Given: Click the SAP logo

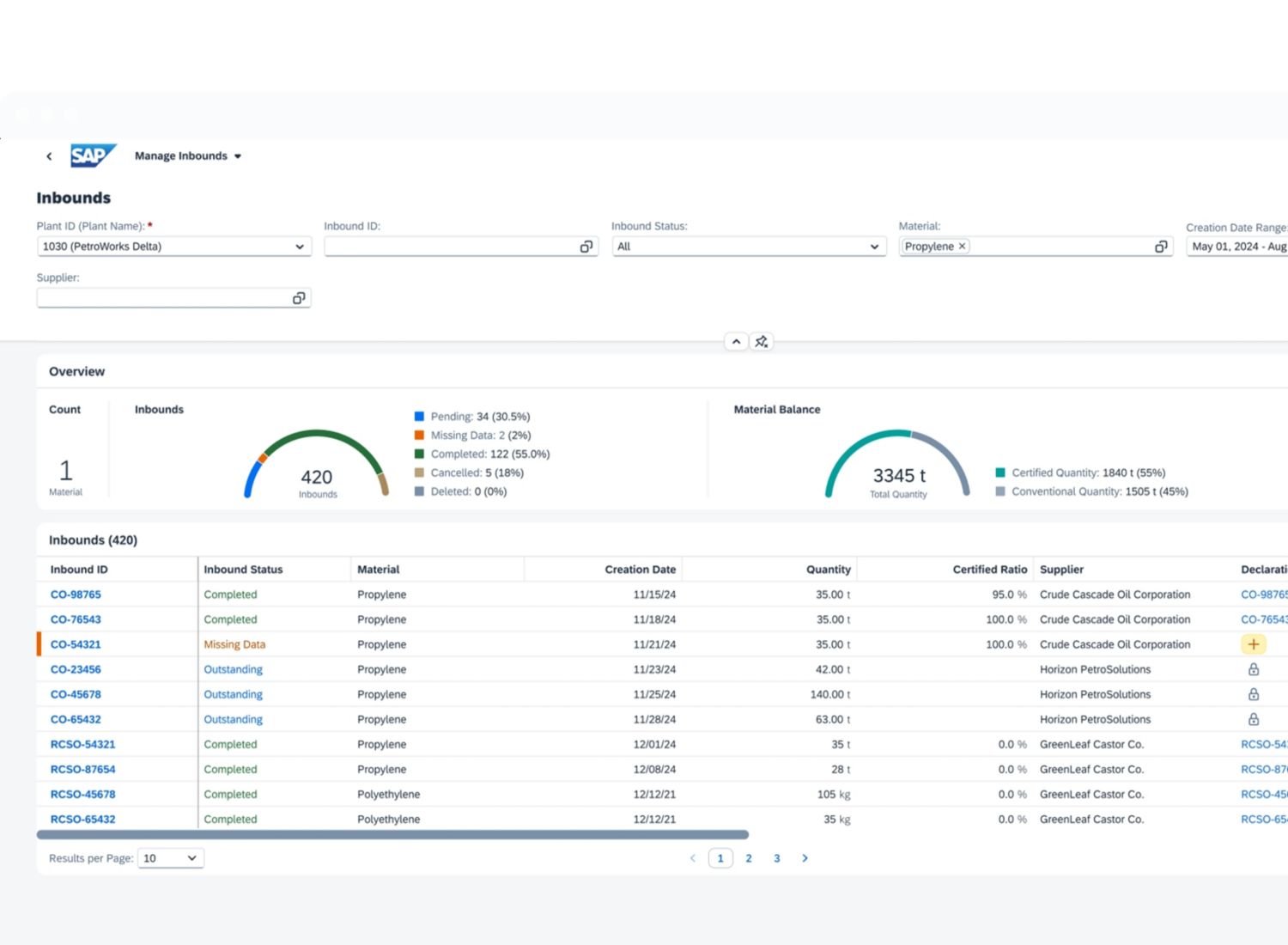Looking at the screenshot, I should (92, 155).
